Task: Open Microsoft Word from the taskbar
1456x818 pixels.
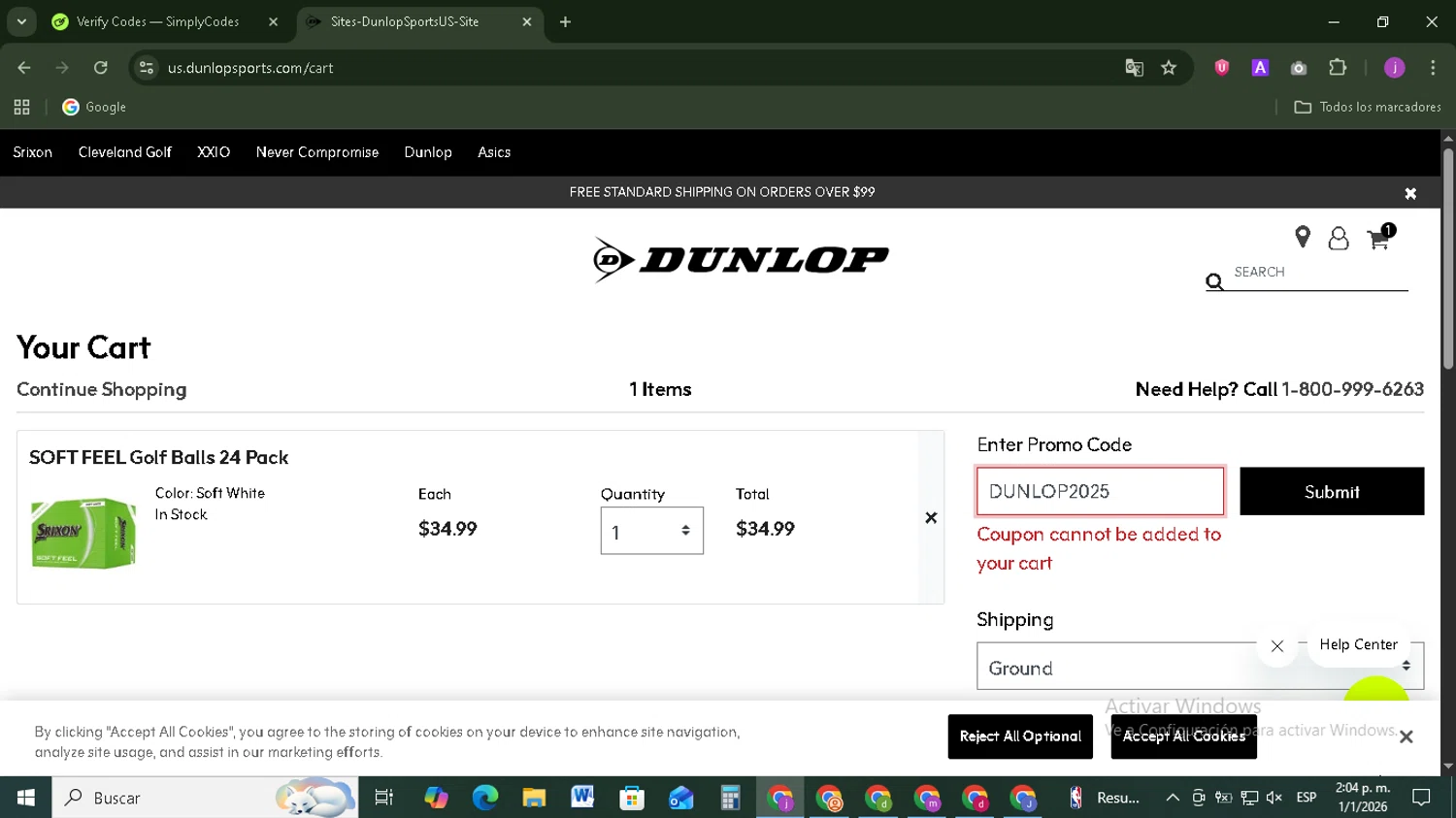Action: 582,798
